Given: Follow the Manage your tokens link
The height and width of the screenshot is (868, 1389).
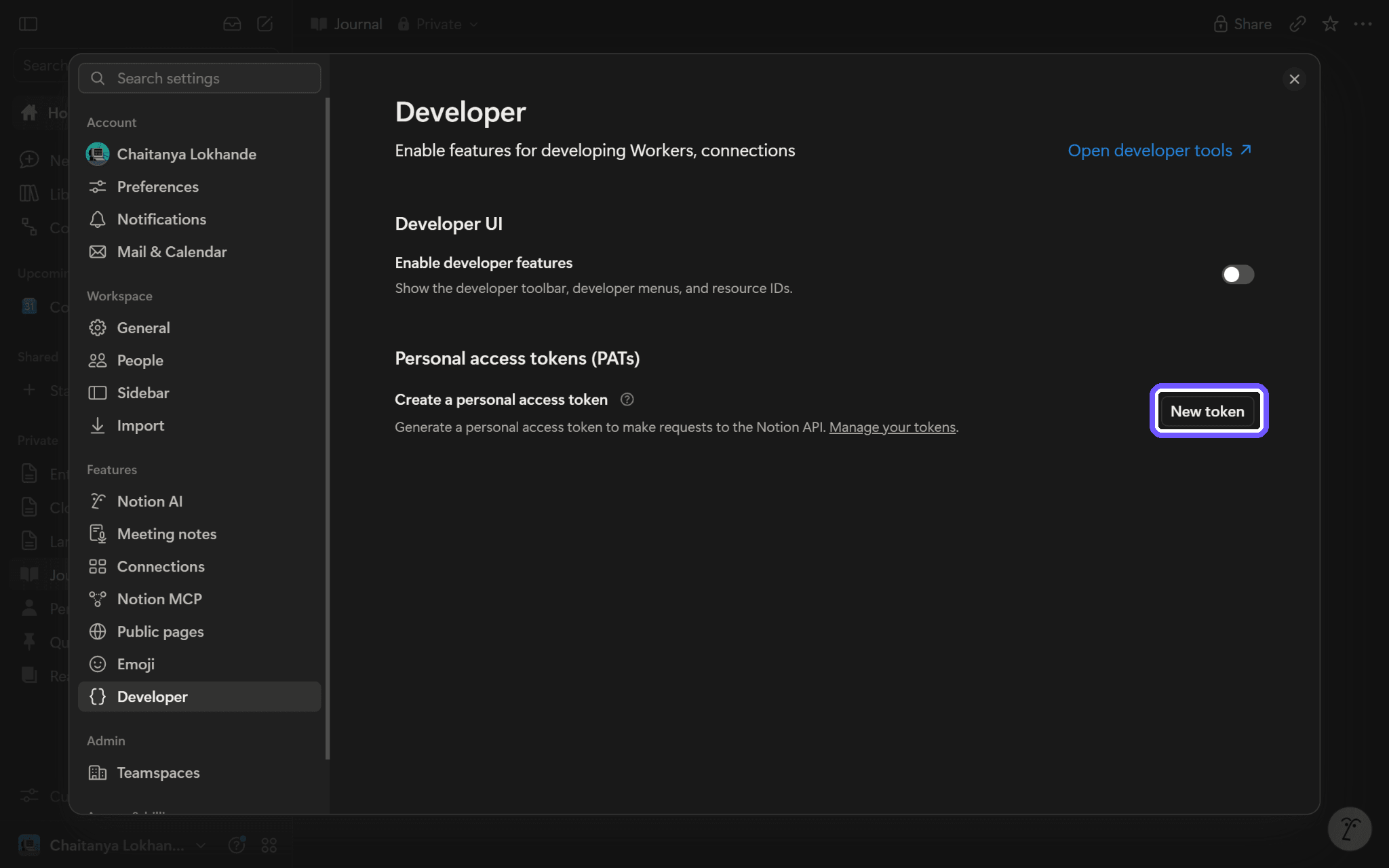Looking at the screenshot, I should click(x=893, y=427).
